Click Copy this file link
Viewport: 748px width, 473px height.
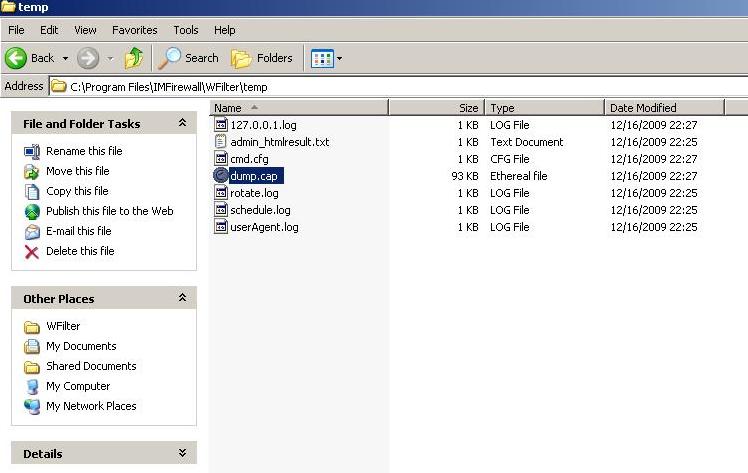(77, 191)
